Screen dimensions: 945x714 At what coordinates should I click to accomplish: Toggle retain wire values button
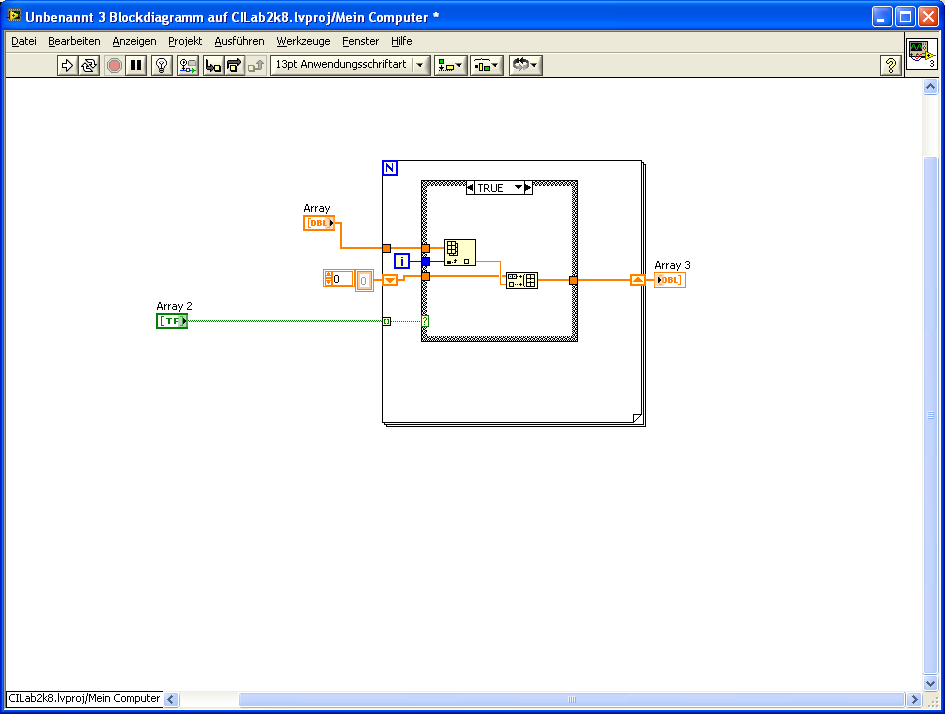(188, 65)
